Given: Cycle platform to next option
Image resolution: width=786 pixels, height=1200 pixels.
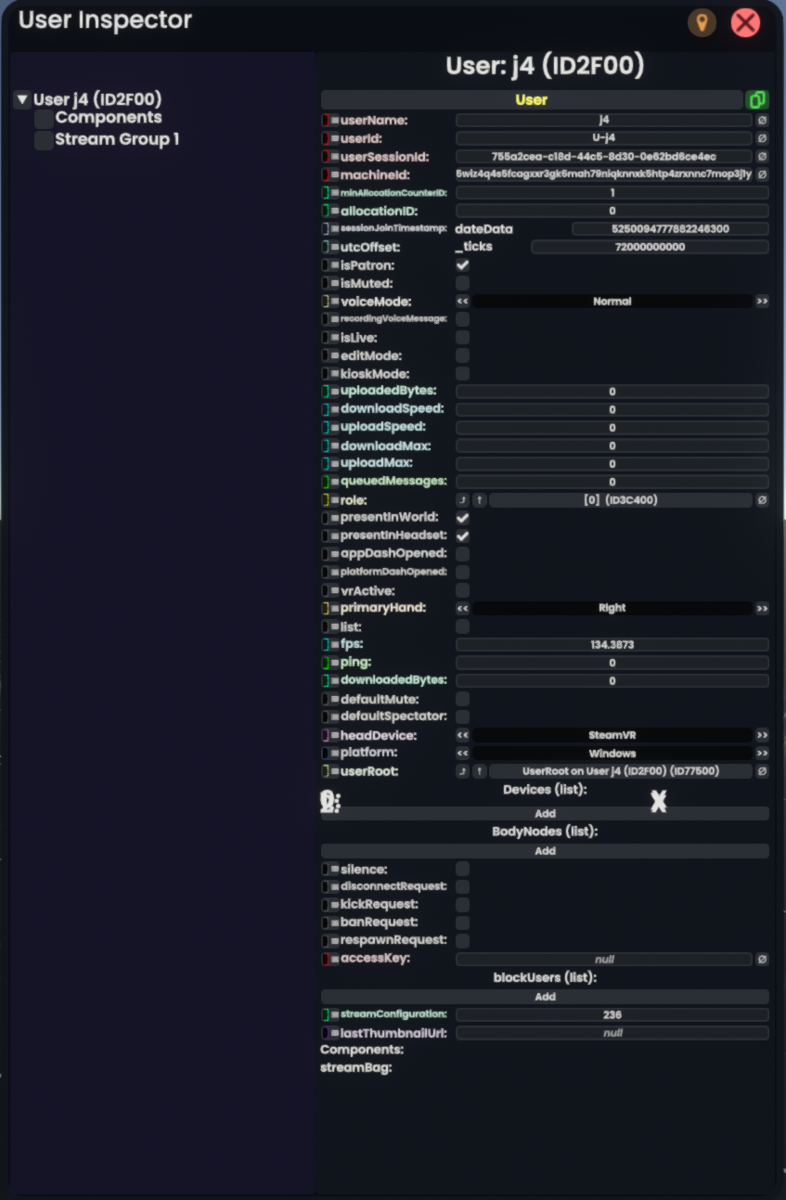Looking at the screenshot, I should (x=762, y=753).
